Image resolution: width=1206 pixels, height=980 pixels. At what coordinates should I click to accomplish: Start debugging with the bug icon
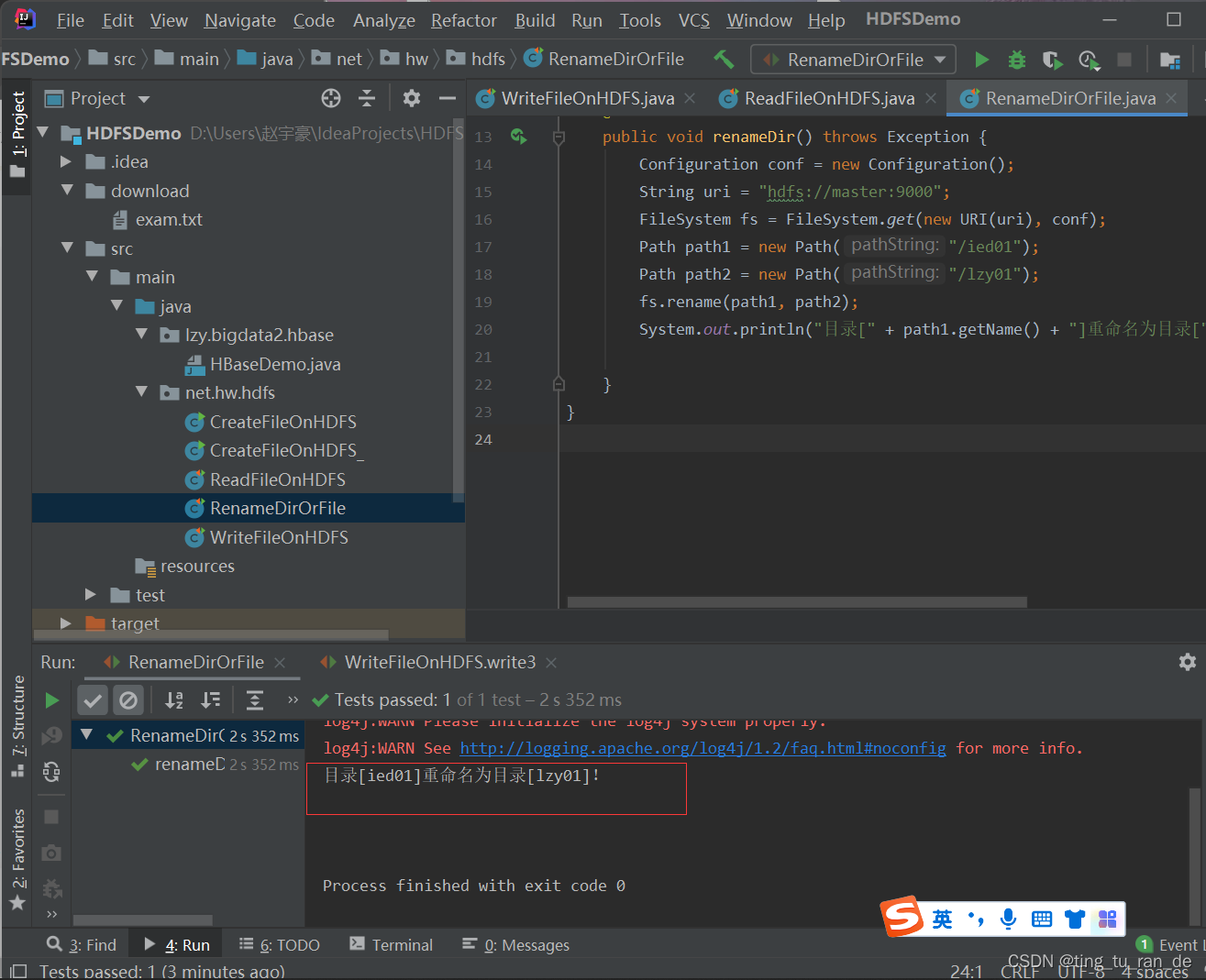point(1016,60)
